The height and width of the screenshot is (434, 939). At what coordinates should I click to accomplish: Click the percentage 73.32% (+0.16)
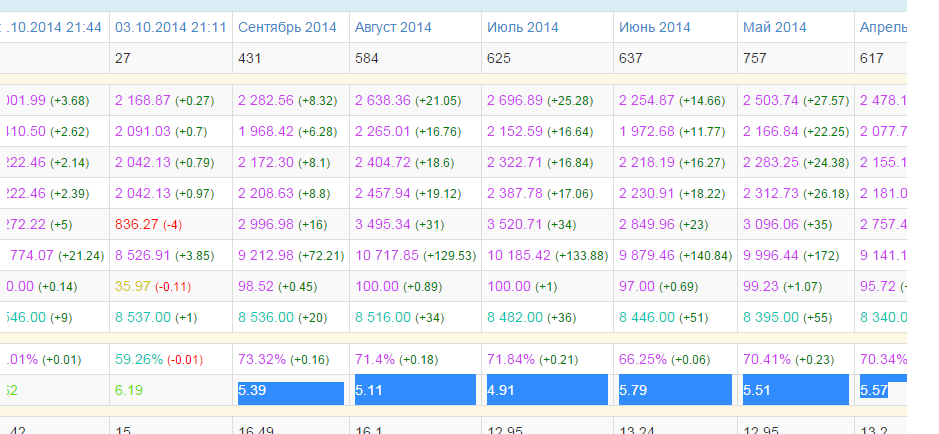[284, 360]
